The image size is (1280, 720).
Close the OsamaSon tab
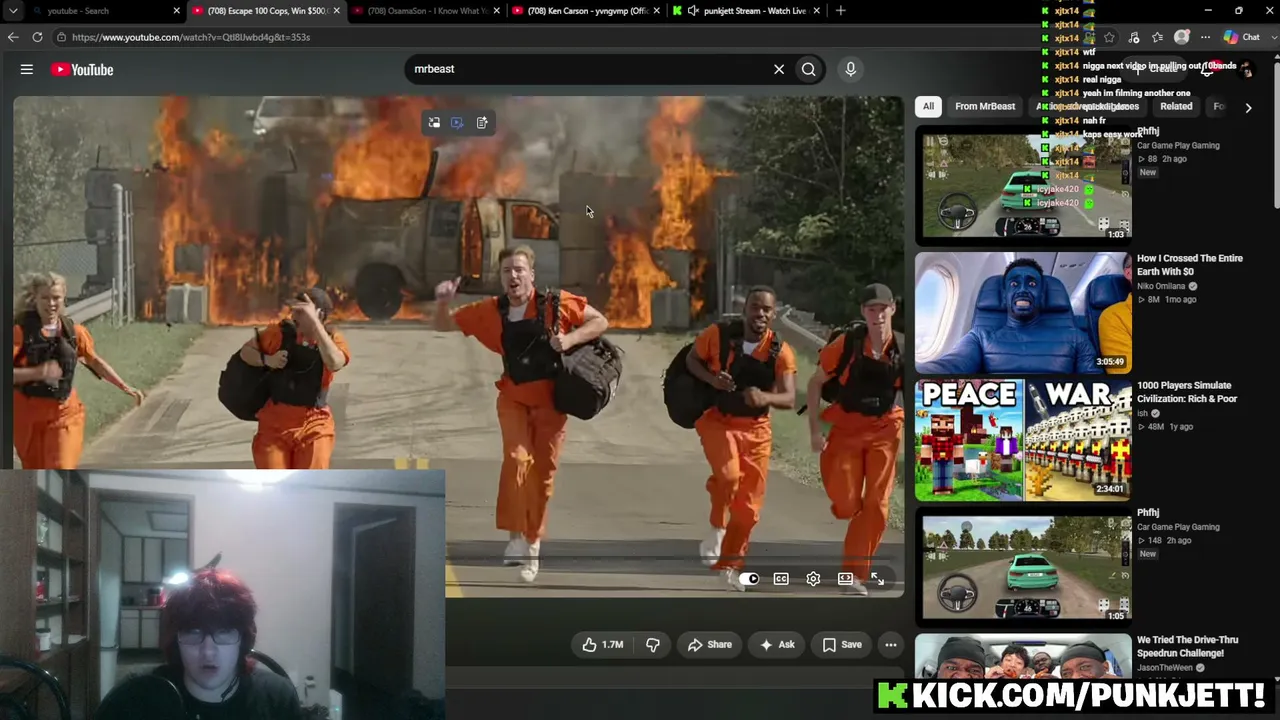[x=497, y=11]
